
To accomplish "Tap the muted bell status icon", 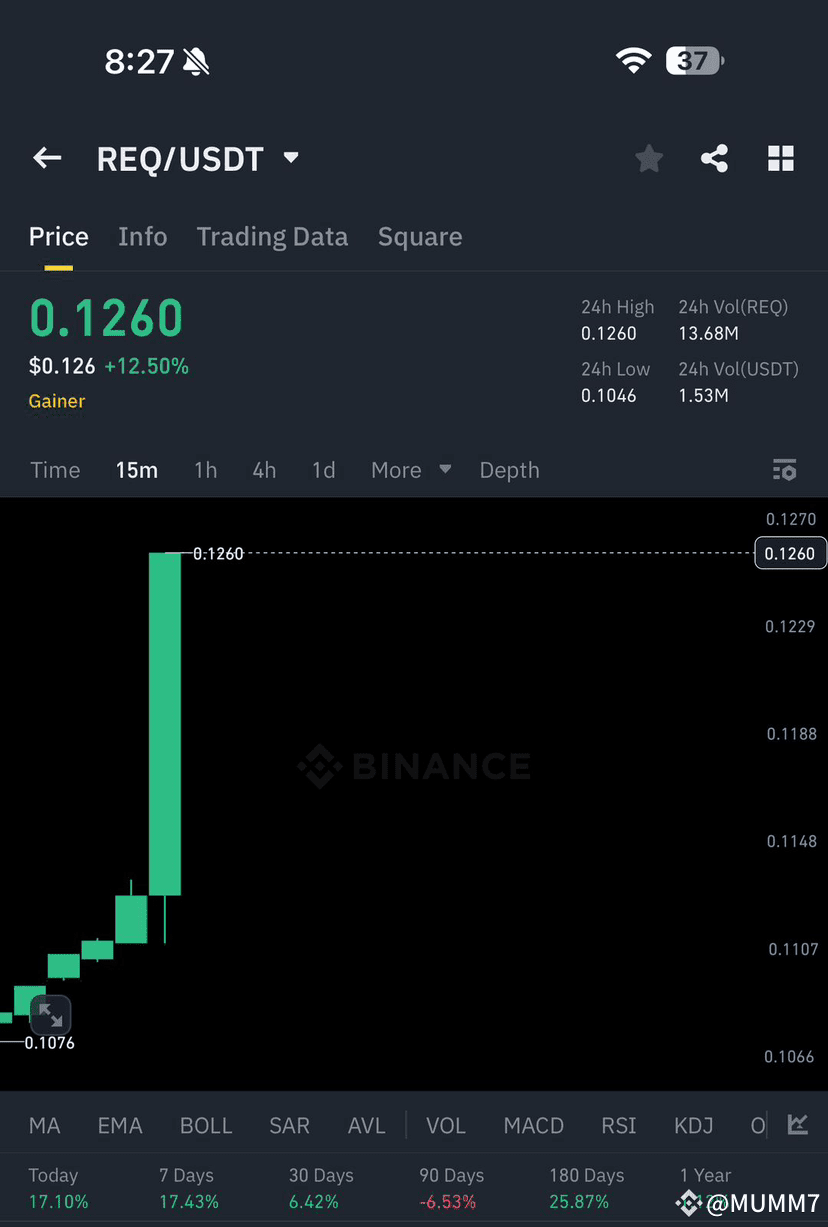I will pos(197,62).
